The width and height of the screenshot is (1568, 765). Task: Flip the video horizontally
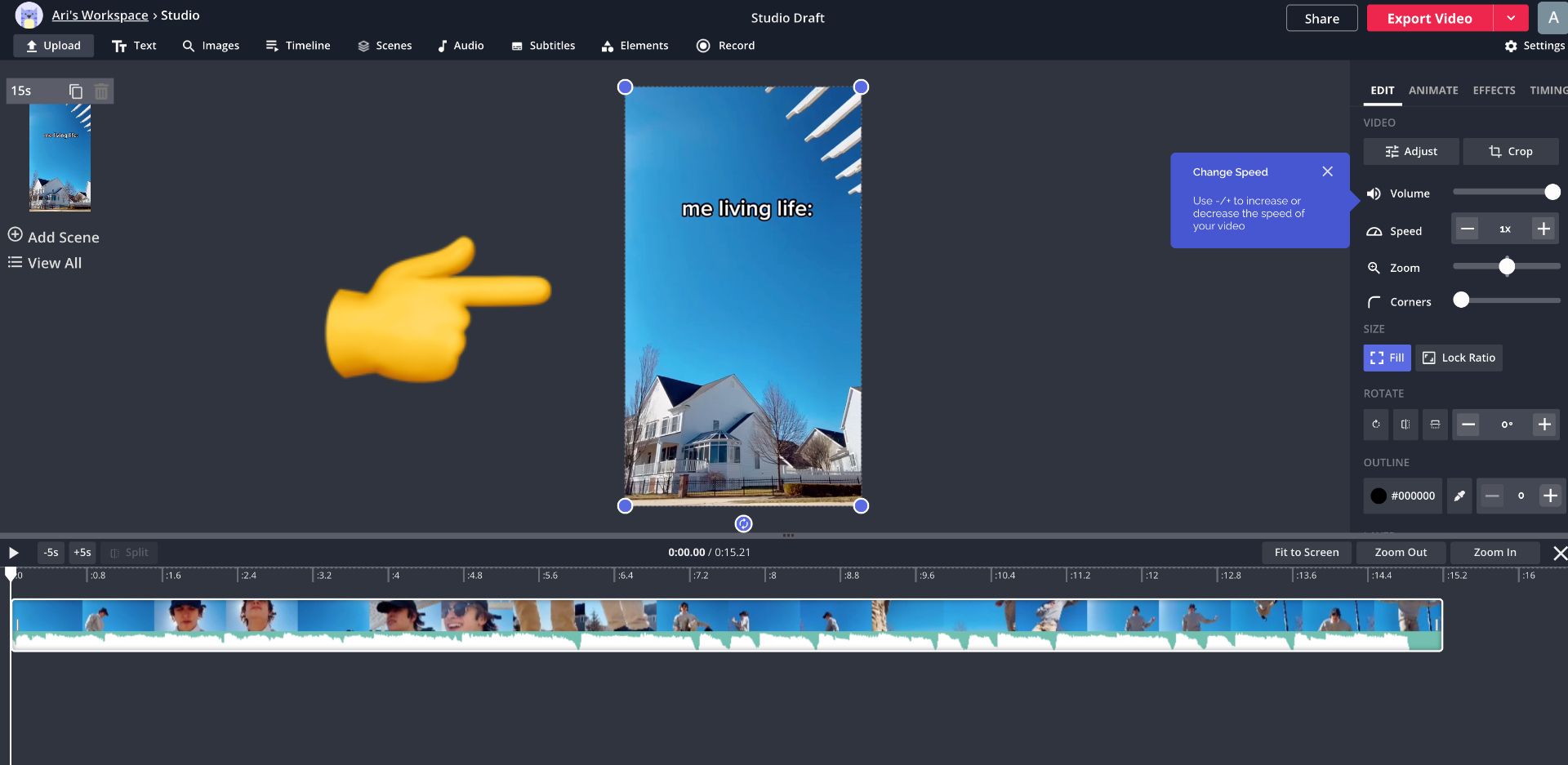point(1405,425)
